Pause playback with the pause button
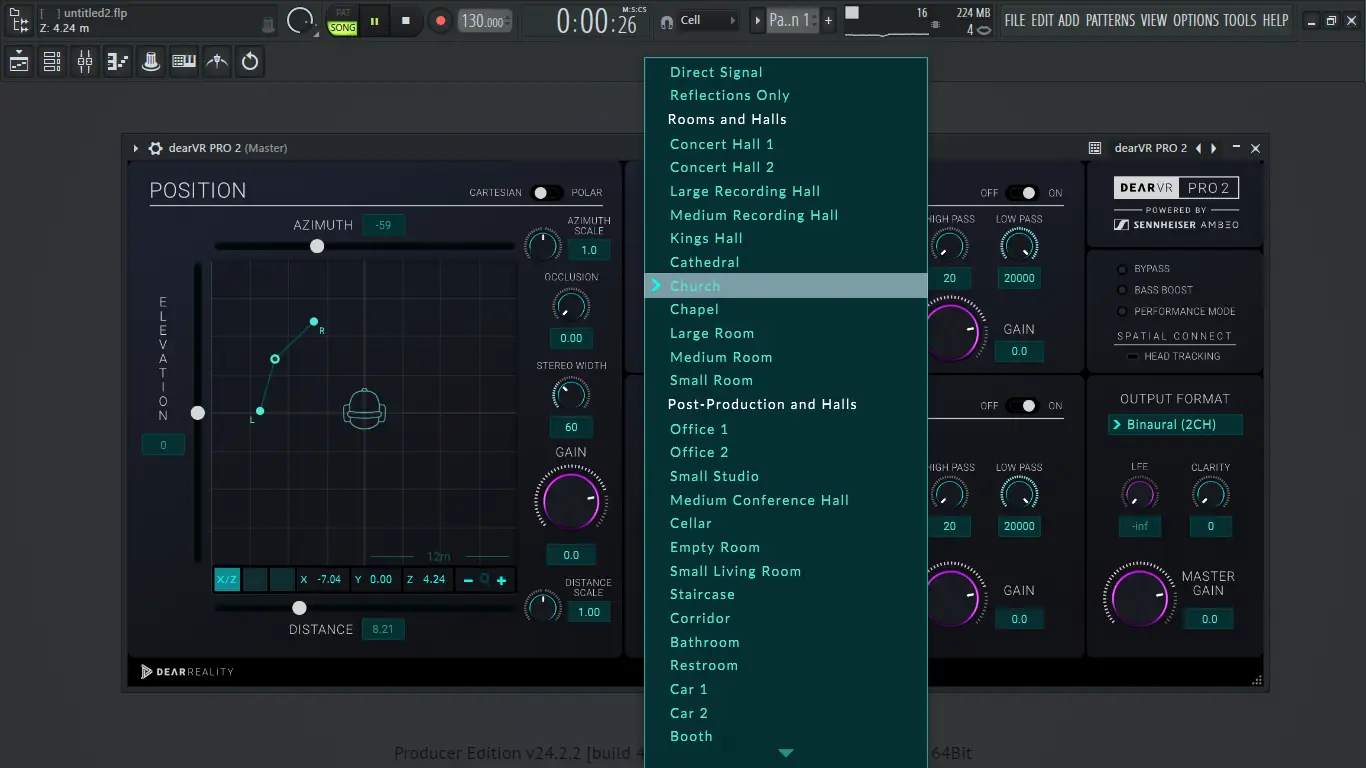1366x768 pixels. tap(375, 20)
